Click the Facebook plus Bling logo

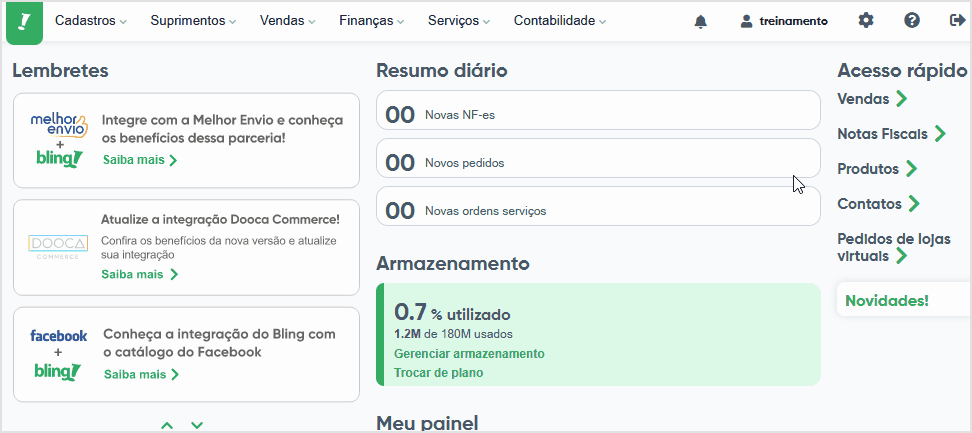(x=58, y=355)
